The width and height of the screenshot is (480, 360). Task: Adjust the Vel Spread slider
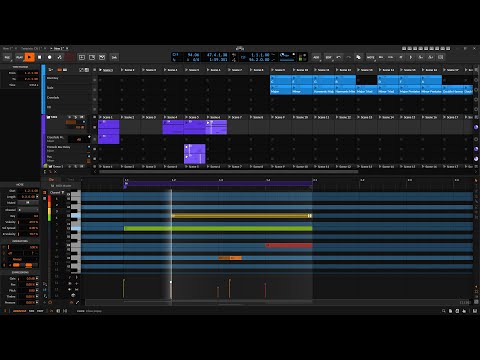(28, 228)
